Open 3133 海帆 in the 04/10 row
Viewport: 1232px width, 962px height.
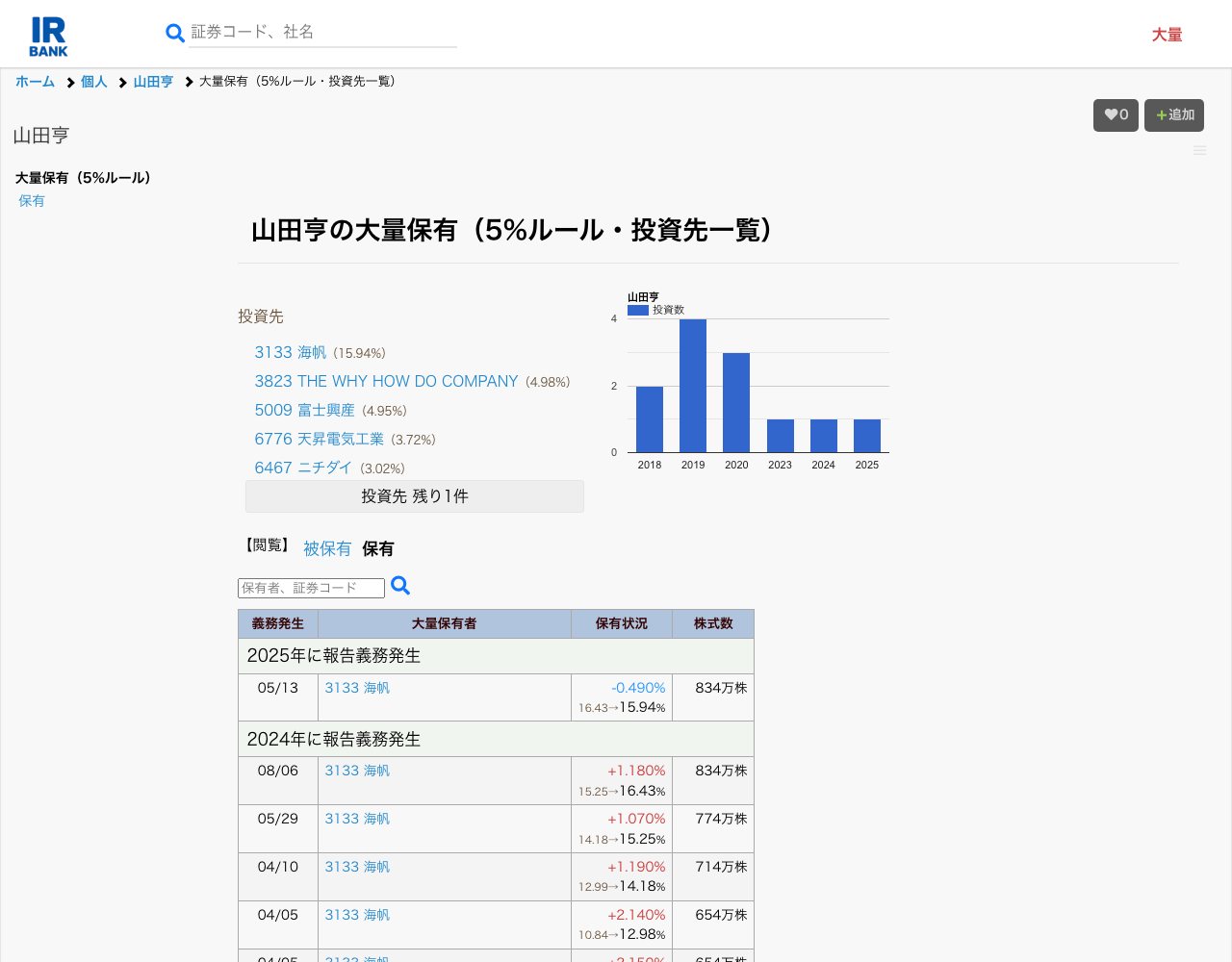(357, 867)
